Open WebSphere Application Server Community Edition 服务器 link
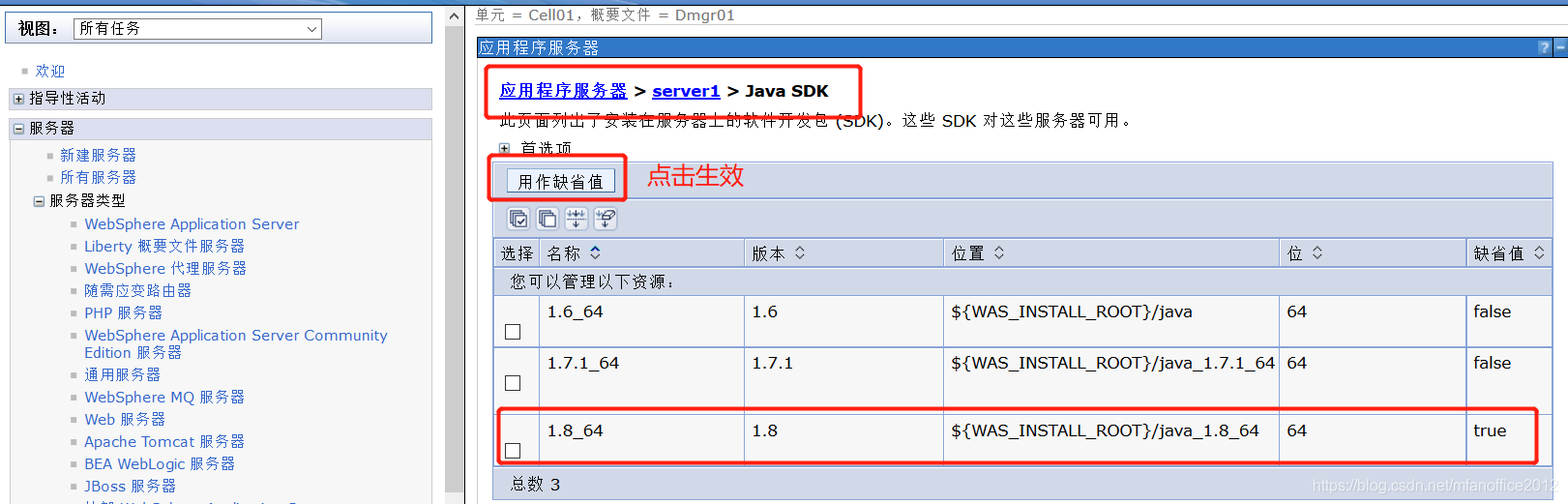 point(236,343)
